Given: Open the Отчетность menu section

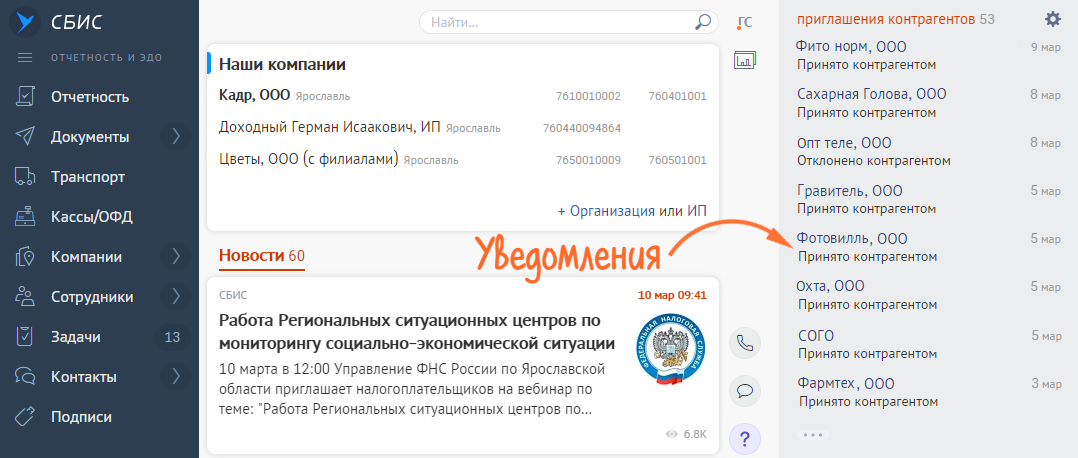Looking at the screenshot, I should (x=90, y=97).
